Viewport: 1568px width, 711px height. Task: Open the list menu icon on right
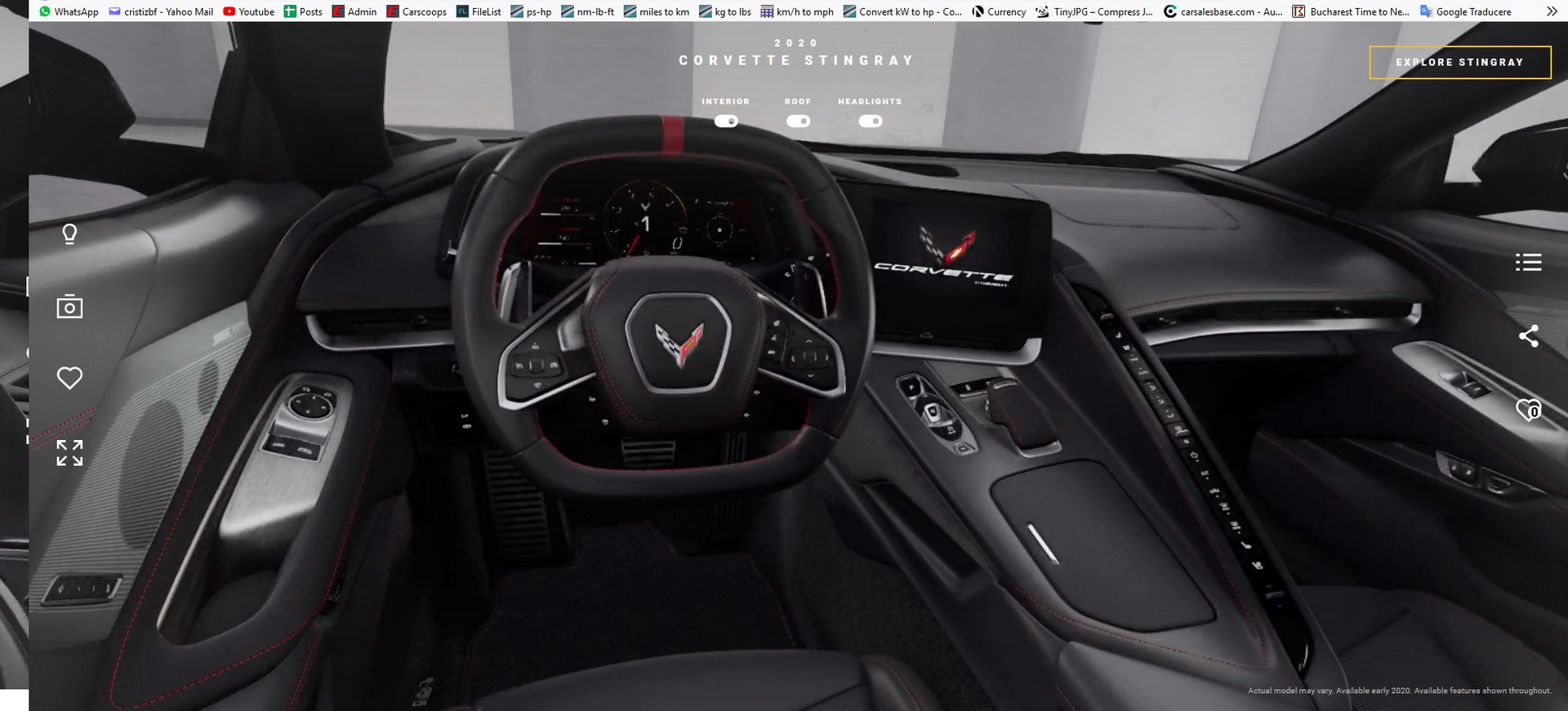(x=1528, y=262)
